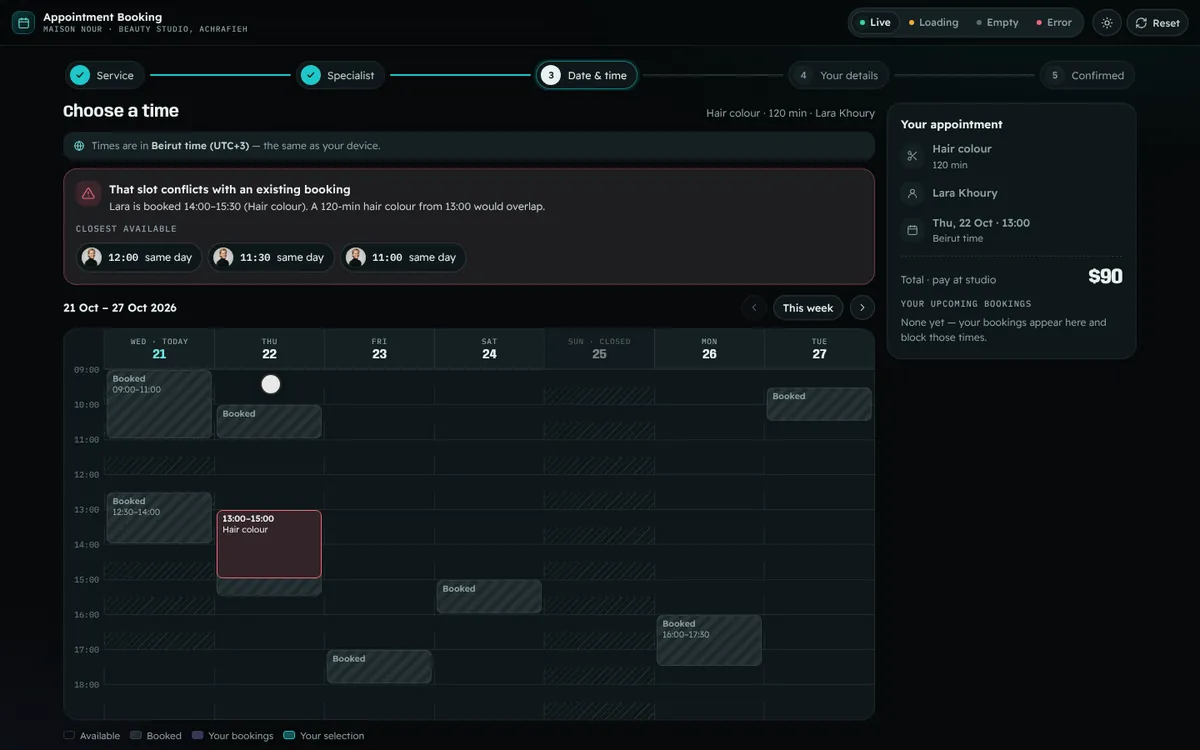Go to the next week
The height and width of the screenshot is (750, 1200).
coord(862,308)
